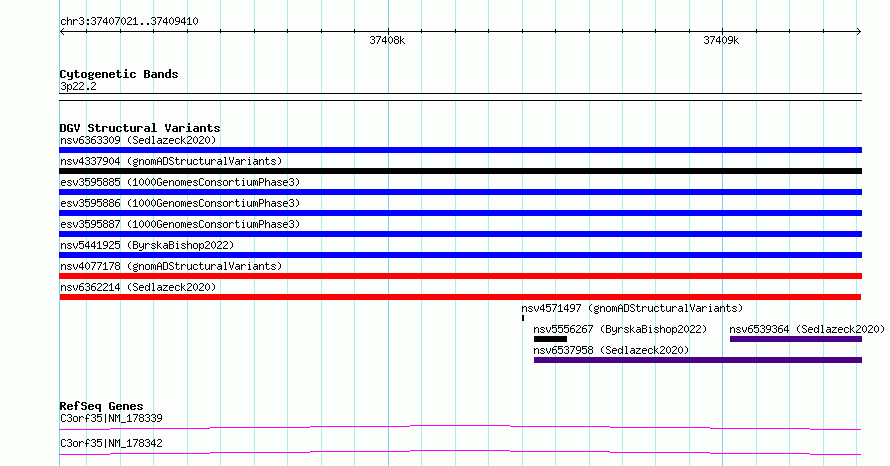Open gene C3orf35|NM_178339 label
Viewport: 890px width, 466px height.
tap(111, 418)
